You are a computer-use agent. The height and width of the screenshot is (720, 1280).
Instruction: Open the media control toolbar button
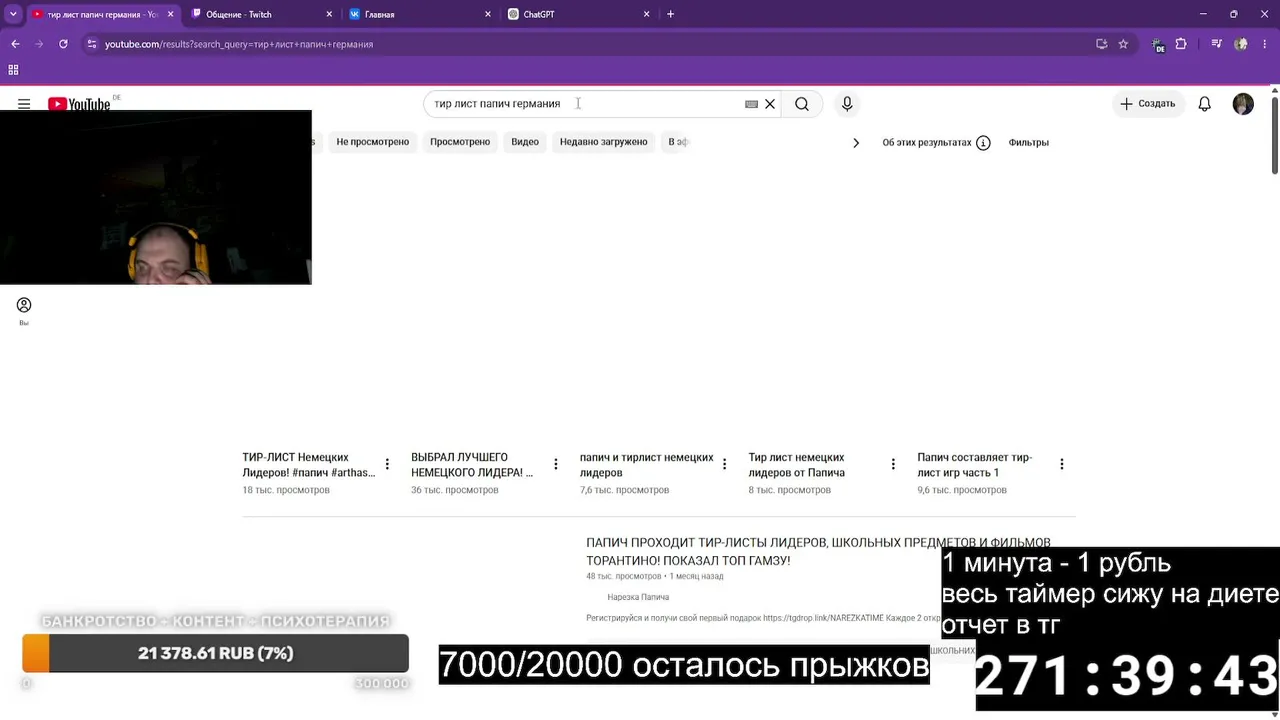1216,44
